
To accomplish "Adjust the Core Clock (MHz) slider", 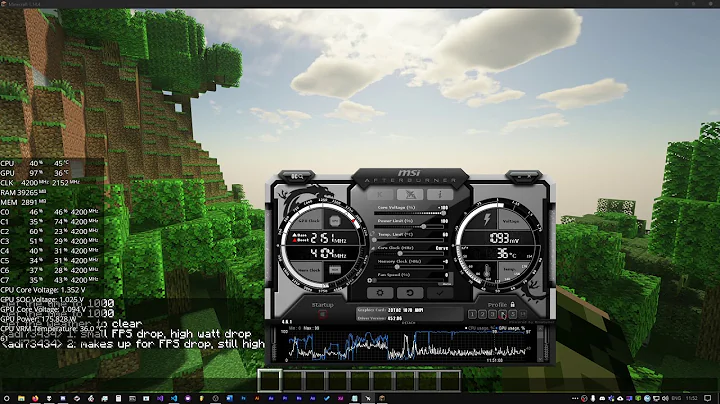I will [410, 253].
